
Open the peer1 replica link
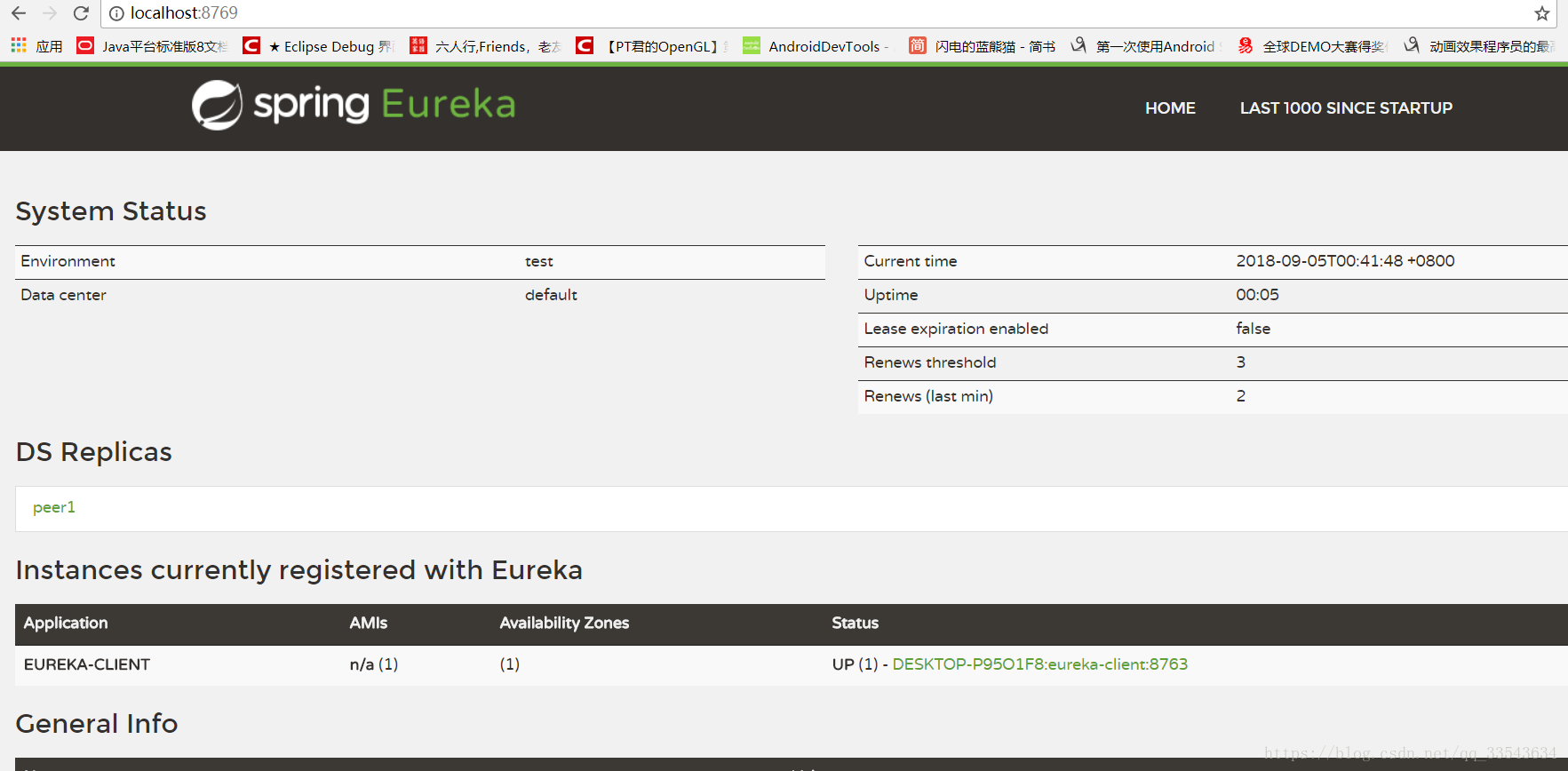(54, 507)
